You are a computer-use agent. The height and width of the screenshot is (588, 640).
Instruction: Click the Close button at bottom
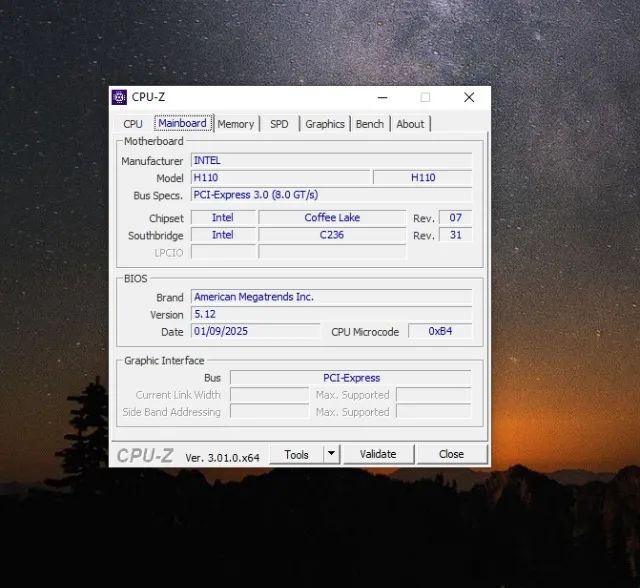(451, 454)
